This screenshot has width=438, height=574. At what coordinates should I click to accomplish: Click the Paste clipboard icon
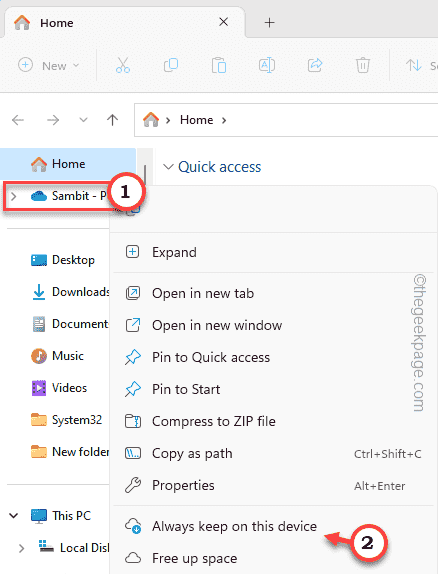click(219, 66)
